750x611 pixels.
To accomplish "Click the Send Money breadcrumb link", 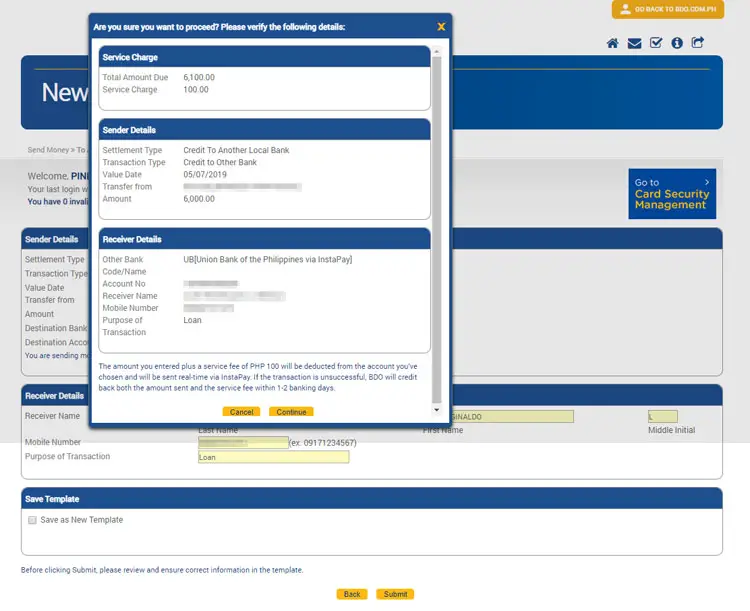I will [48, 150].
